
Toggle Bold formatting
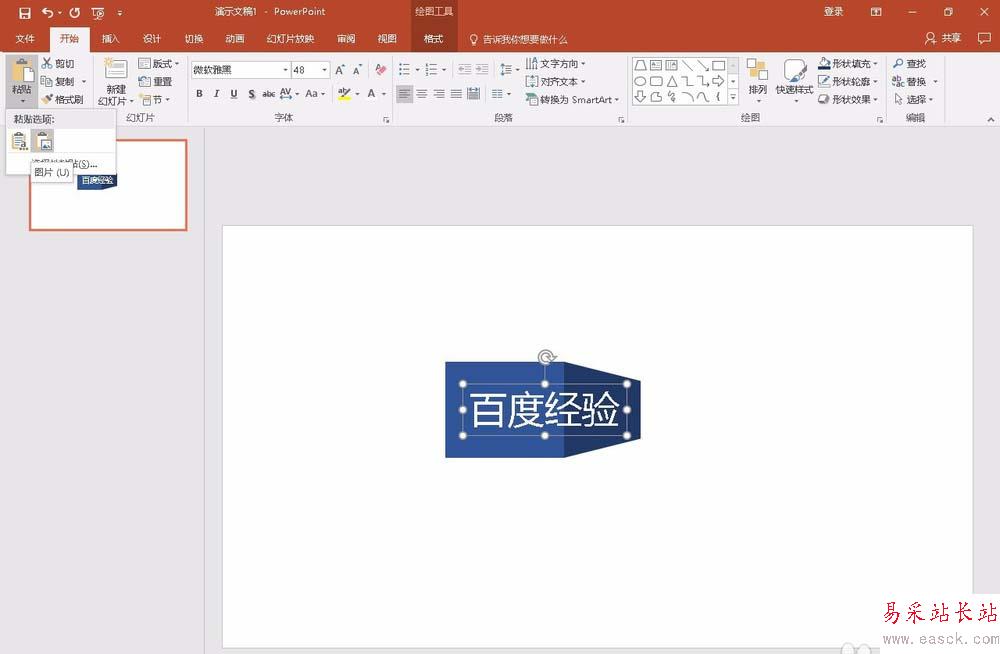[200, 94]
